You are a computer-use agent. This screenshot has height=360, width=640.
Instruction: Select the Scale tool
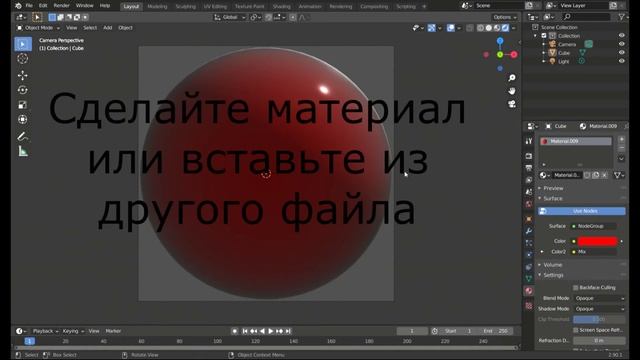[x=23, y=104]
